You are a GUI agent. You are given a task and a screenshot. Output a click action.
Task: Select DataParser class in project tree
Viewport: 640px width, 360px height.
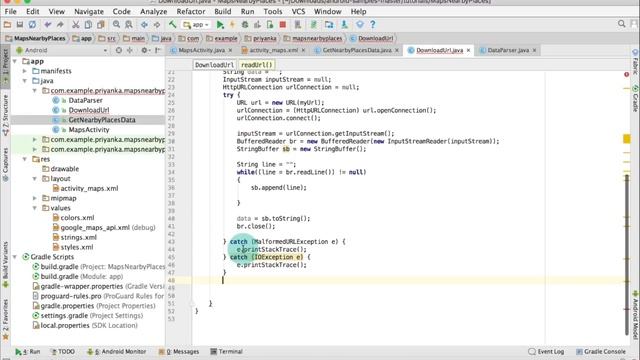(85, 100)
